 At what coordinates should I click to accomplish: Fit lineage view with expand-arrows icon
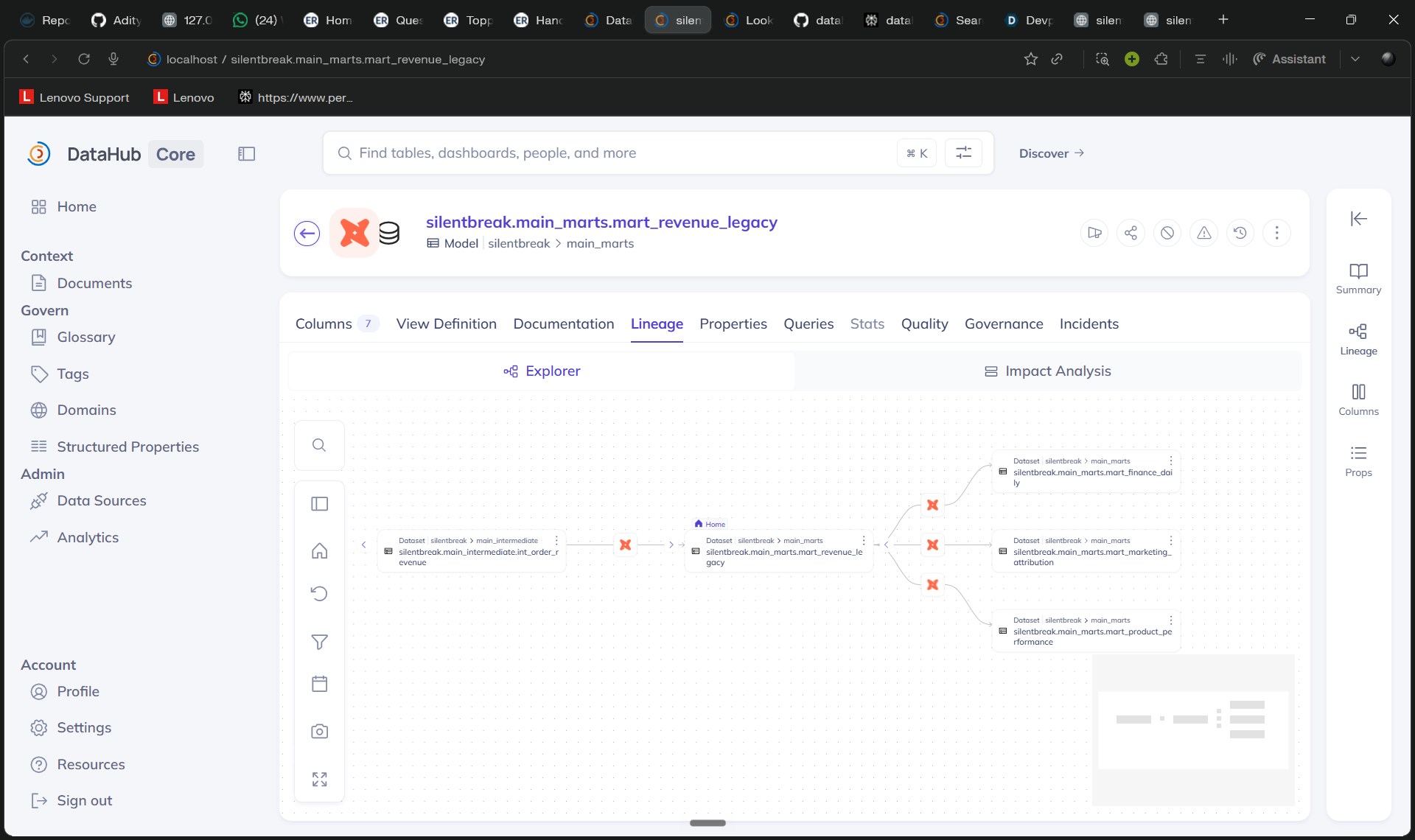(319, 779)
